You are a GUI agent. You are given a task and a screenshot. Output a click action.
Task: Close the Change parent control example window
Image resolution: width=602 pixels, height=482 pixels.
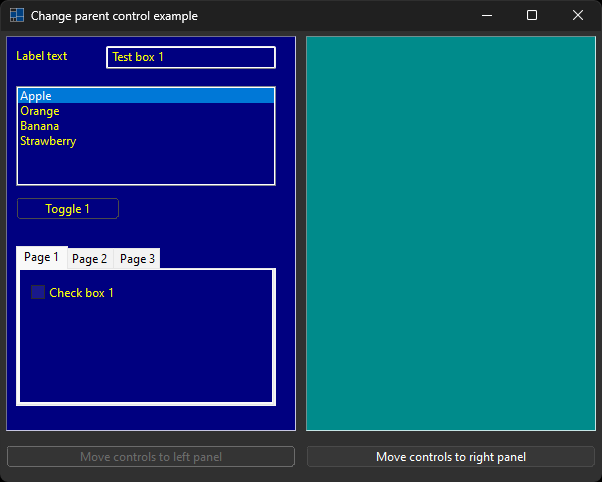pyautogui.click(x=578, y=16)
